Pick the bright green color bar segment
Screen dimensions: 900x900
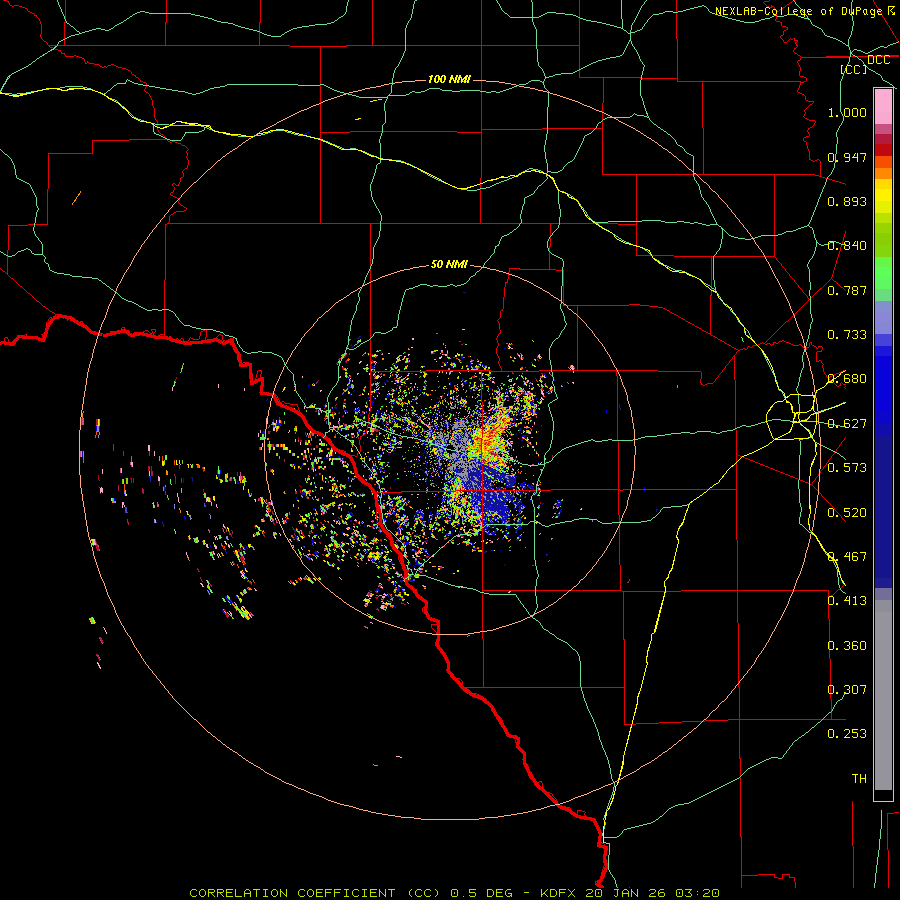(883, 273)
